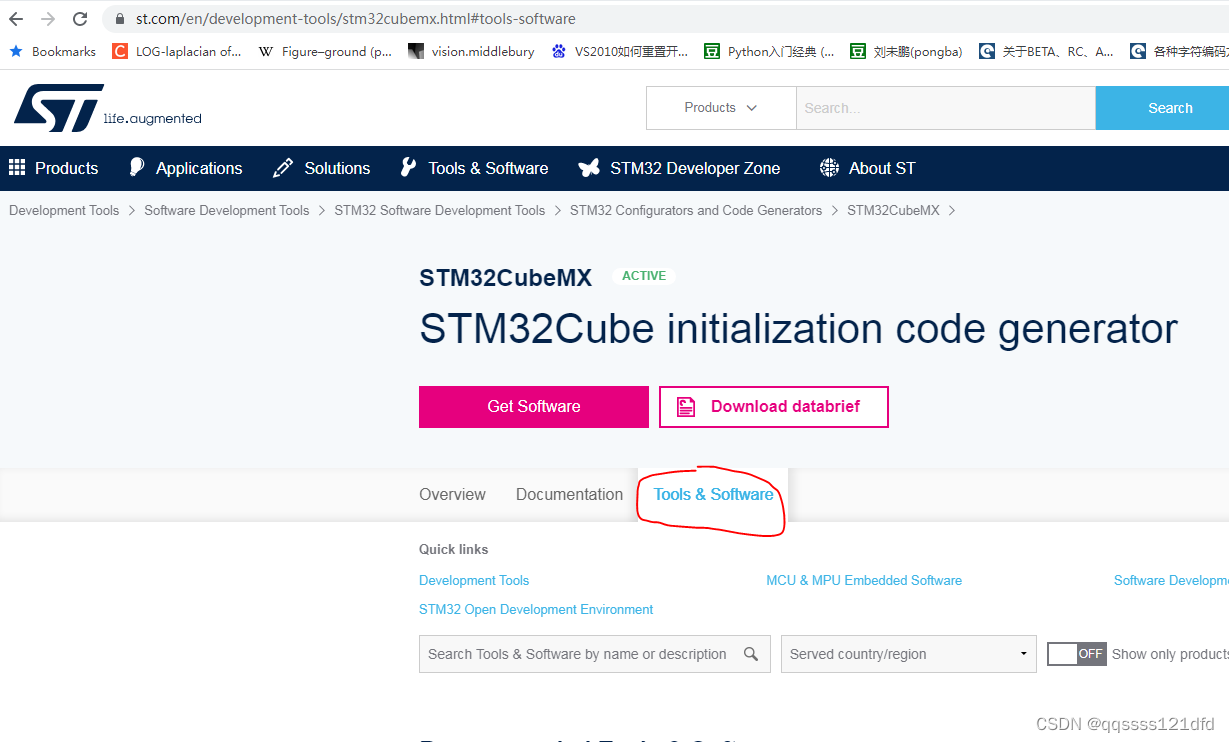Reload the current page
This screenshot has width=1229, height=742.
click(x=80, y=19)
